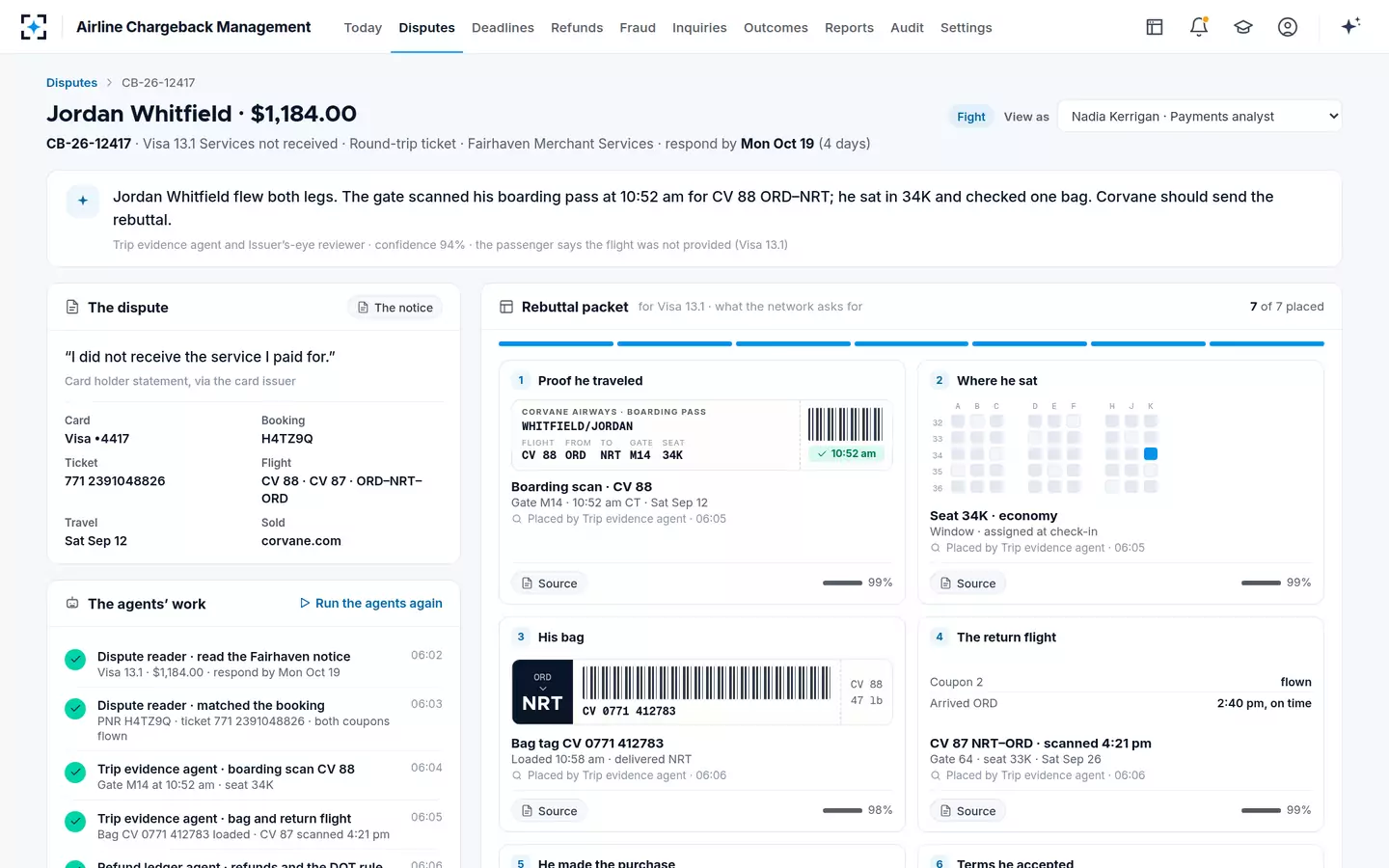Open the user account icon
Viewport: 1389px width, 868px height.
pos(1288,27)
